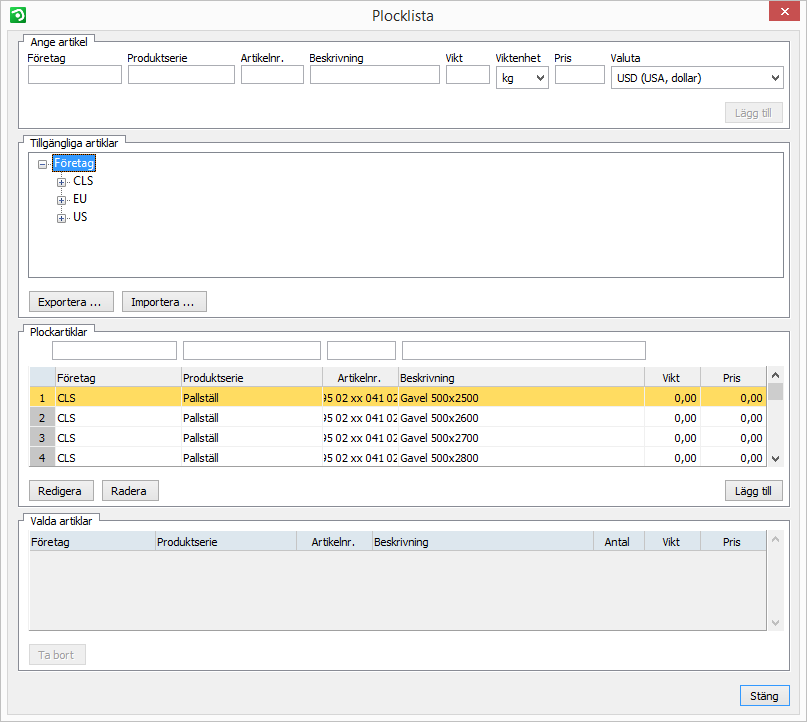The width and height of the screenshot is (807, 722).
Task: Click the Importera ... button
Action: pyautogui.click(x=164, y=302)
